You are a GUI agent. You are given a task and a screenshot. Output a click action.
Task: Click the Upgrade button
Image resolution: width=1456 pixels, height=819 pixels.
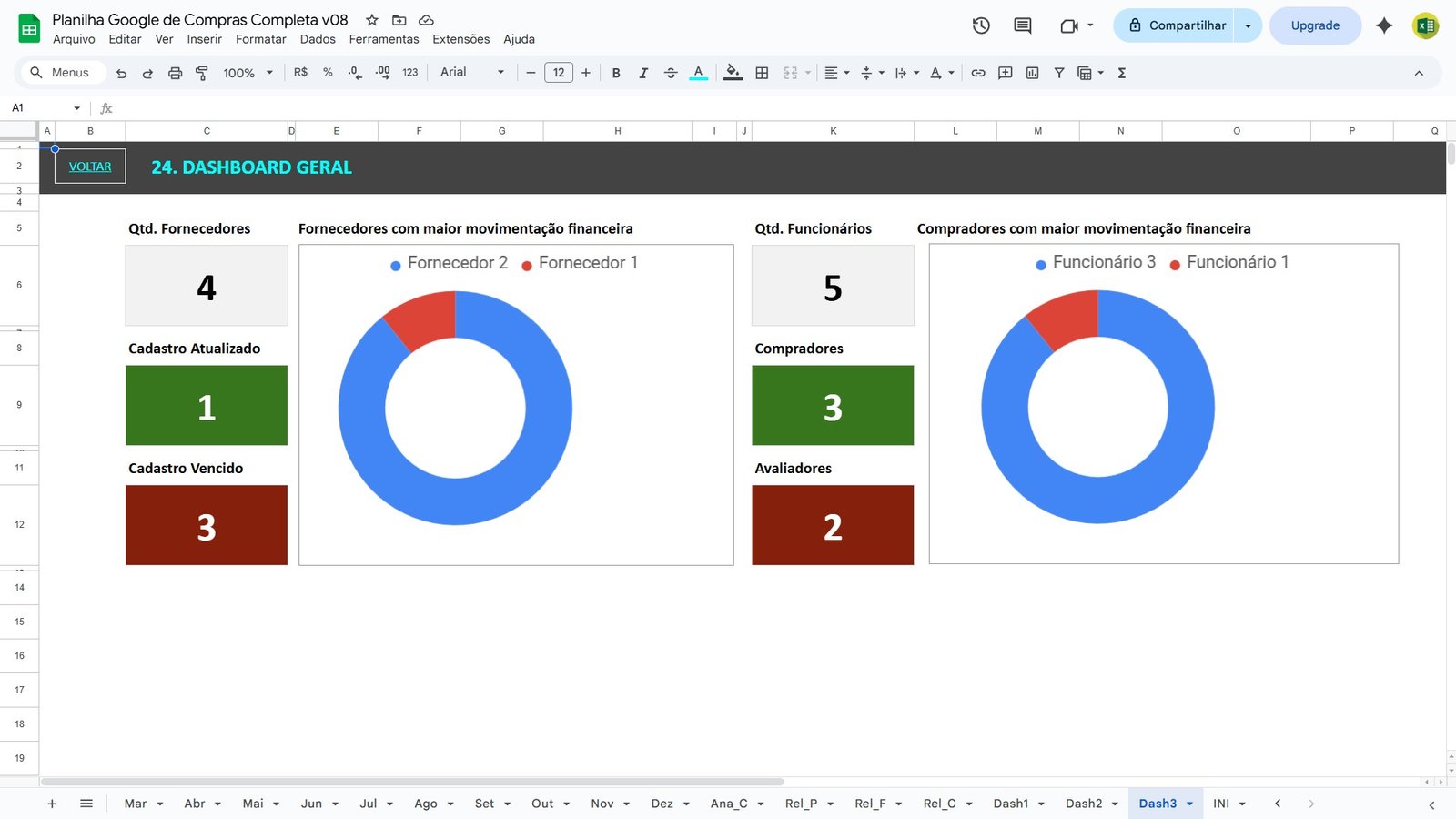[1314, 25]
